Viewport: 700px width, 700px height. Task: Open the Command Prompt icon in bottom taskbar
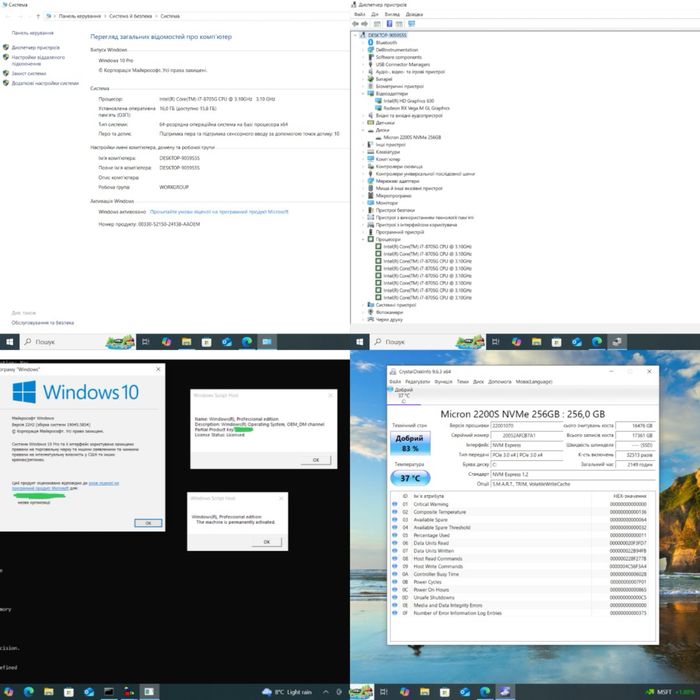pos(108,692)
